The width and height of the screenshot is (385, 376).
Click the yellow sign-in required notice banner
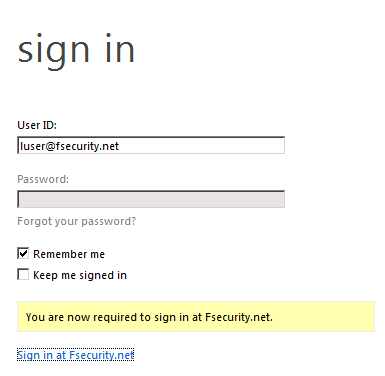click(x=196, y=317)
